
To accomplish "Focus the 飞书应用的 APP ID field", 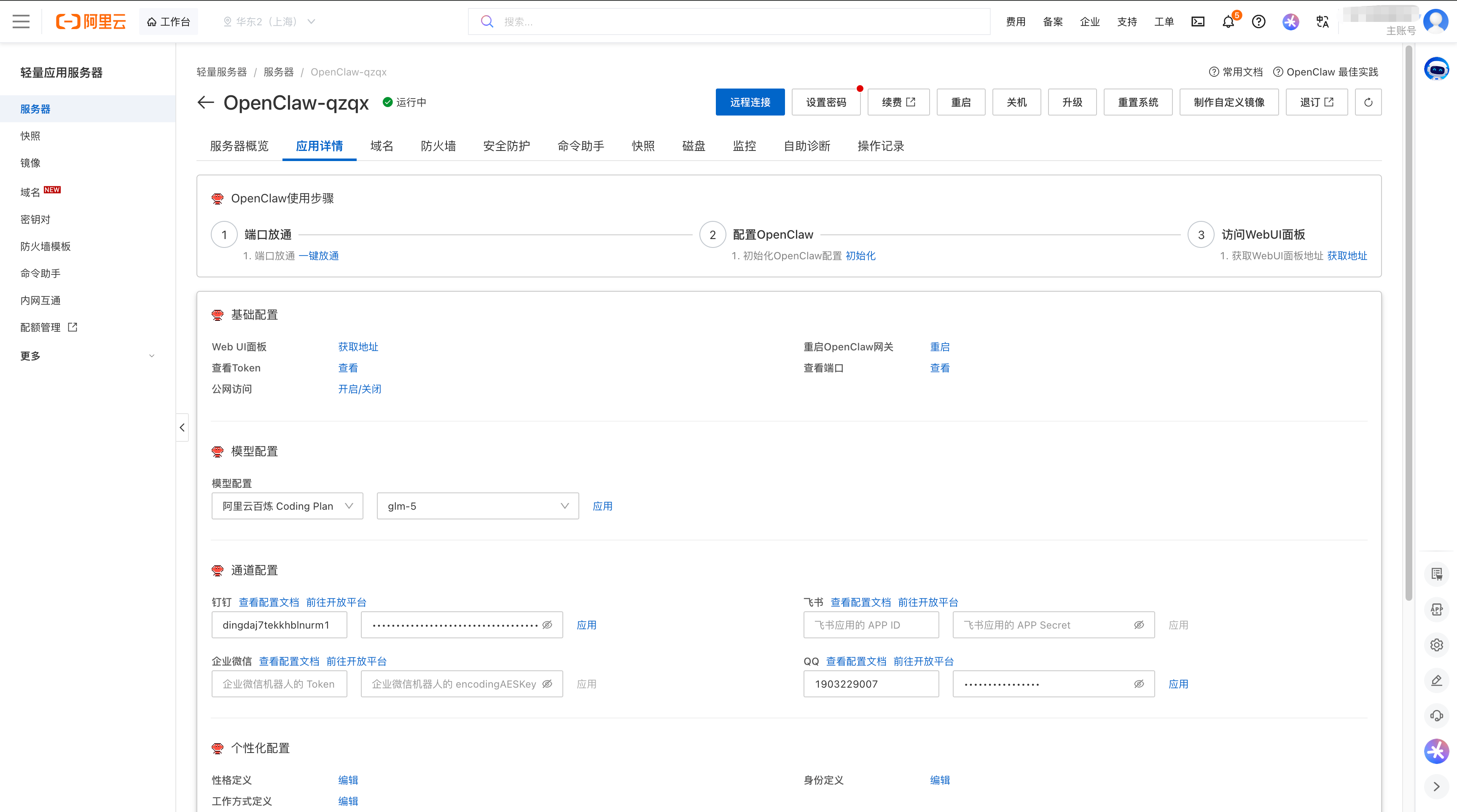I will (x=871, y=625).
